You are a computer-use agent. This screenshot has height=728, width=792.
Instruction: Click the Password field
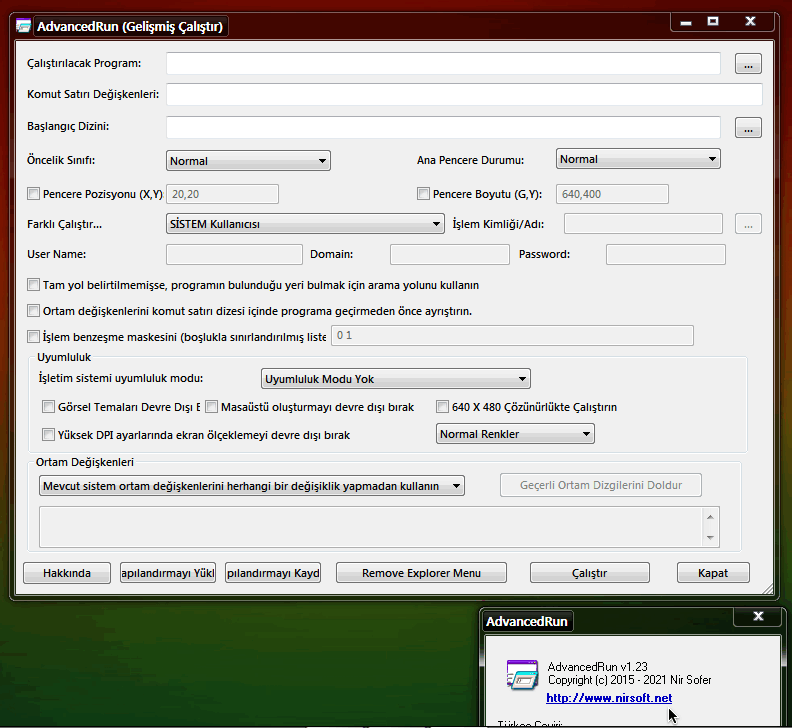click(666, 255)
